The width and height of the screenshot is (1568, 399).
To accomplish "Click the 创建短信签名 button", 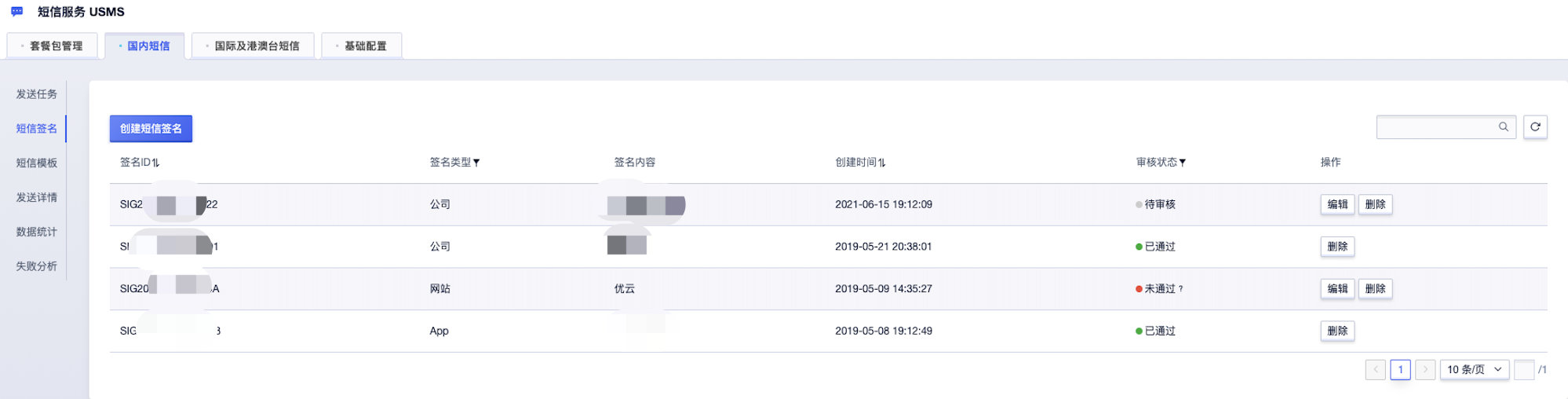I will pos(151,129).
